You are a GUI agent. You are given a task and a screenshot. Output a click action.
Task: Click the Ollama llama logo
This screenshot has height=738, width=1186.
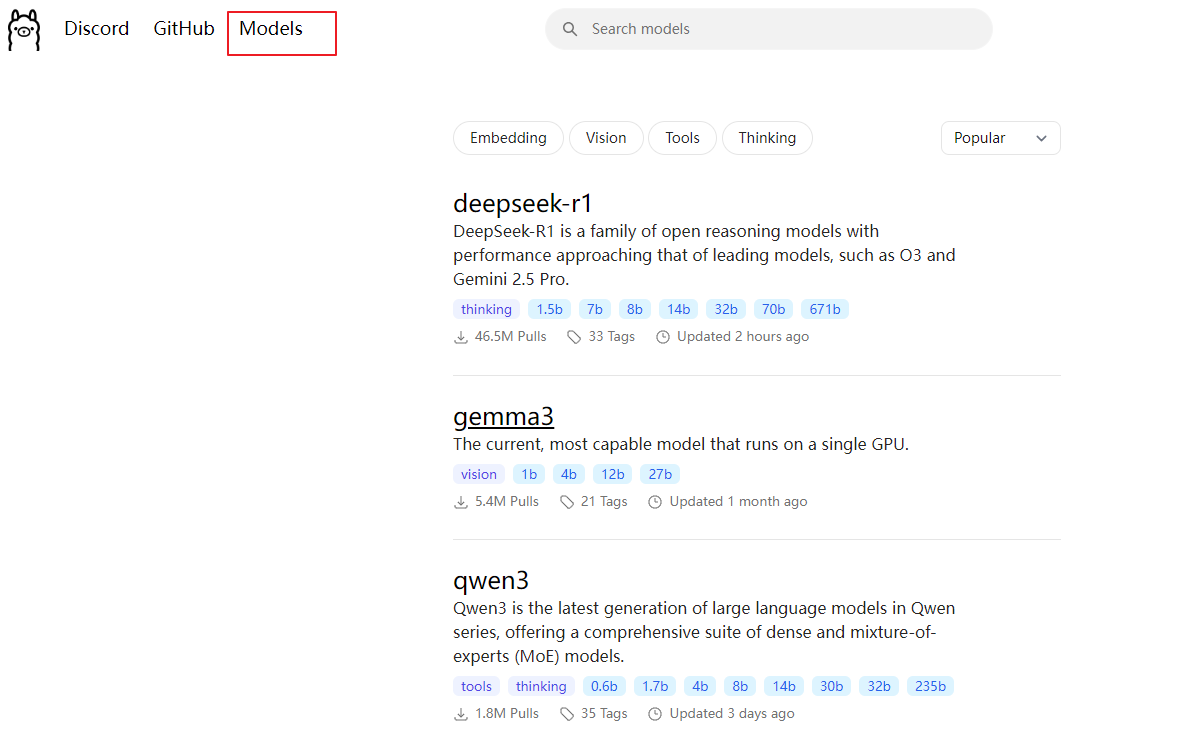[x=23, y=30]
